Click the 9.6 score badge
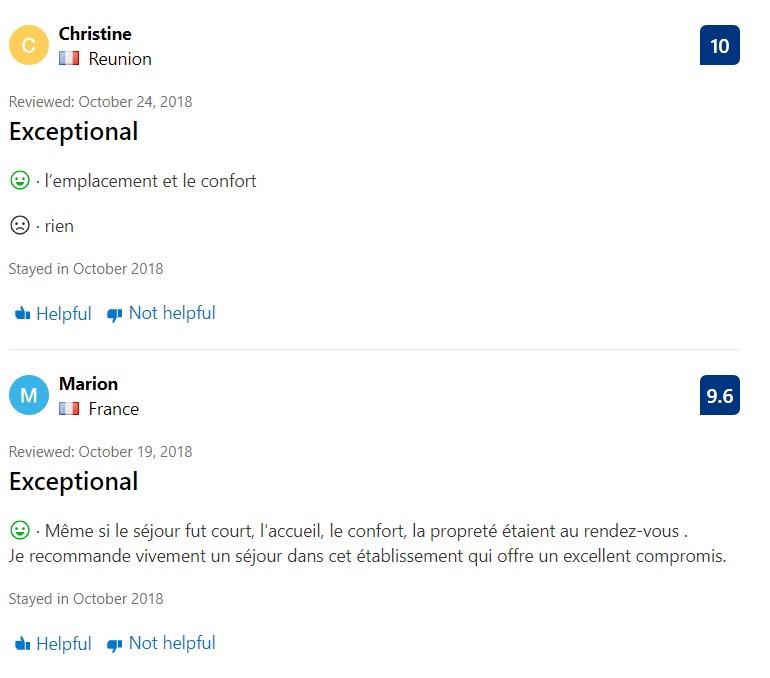 720,395
